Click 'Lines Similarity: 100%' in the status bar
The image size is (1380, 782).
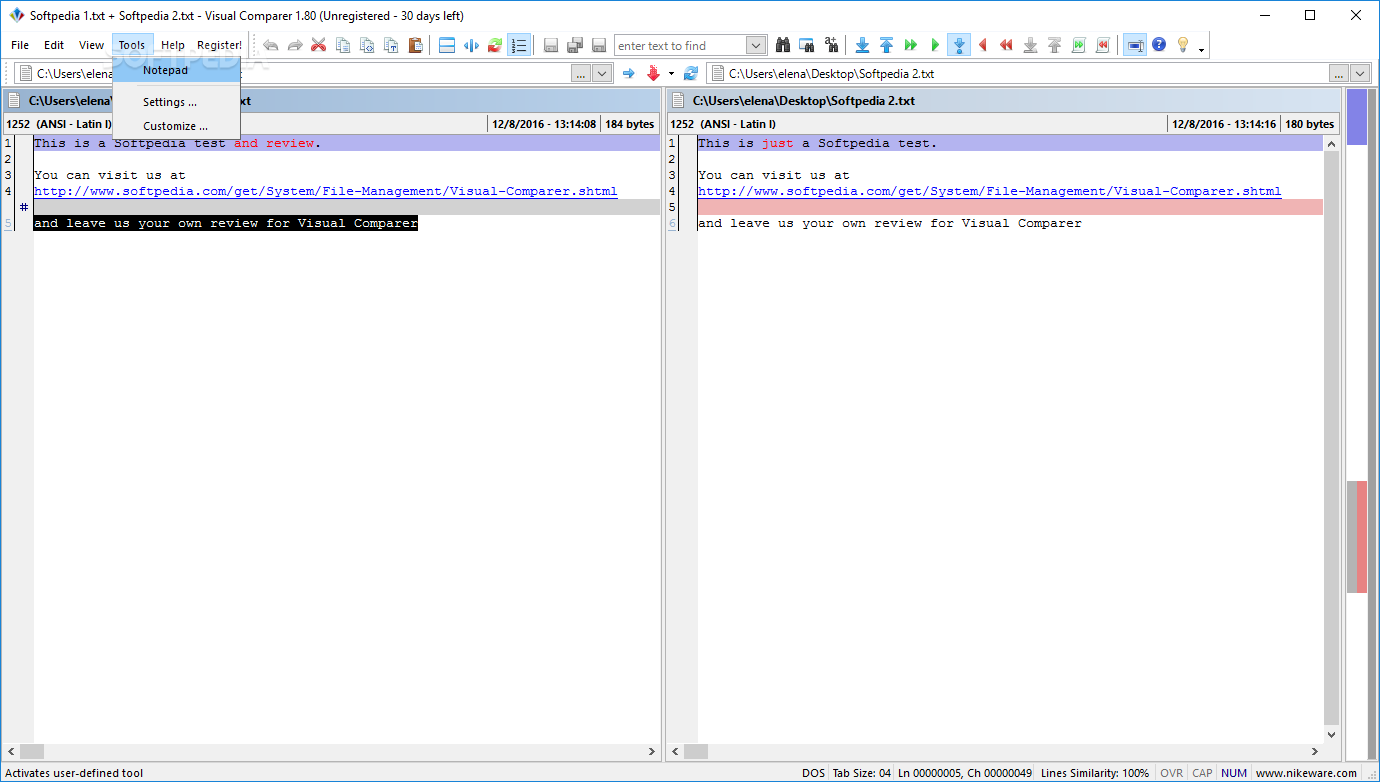[x=1095, y=773]
